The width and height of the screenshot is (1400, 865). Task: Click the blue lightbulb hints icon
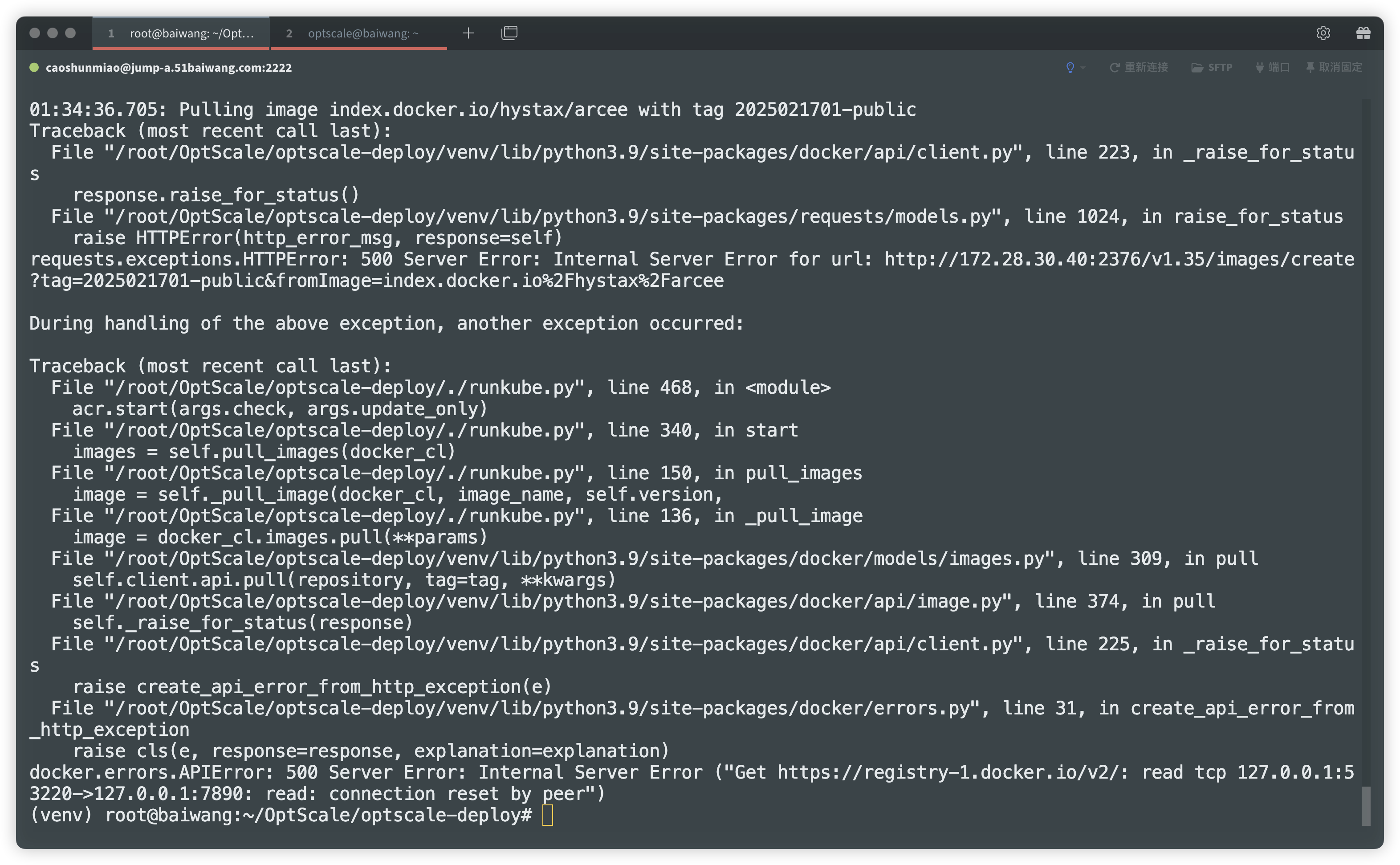(x=1070, y=68)
